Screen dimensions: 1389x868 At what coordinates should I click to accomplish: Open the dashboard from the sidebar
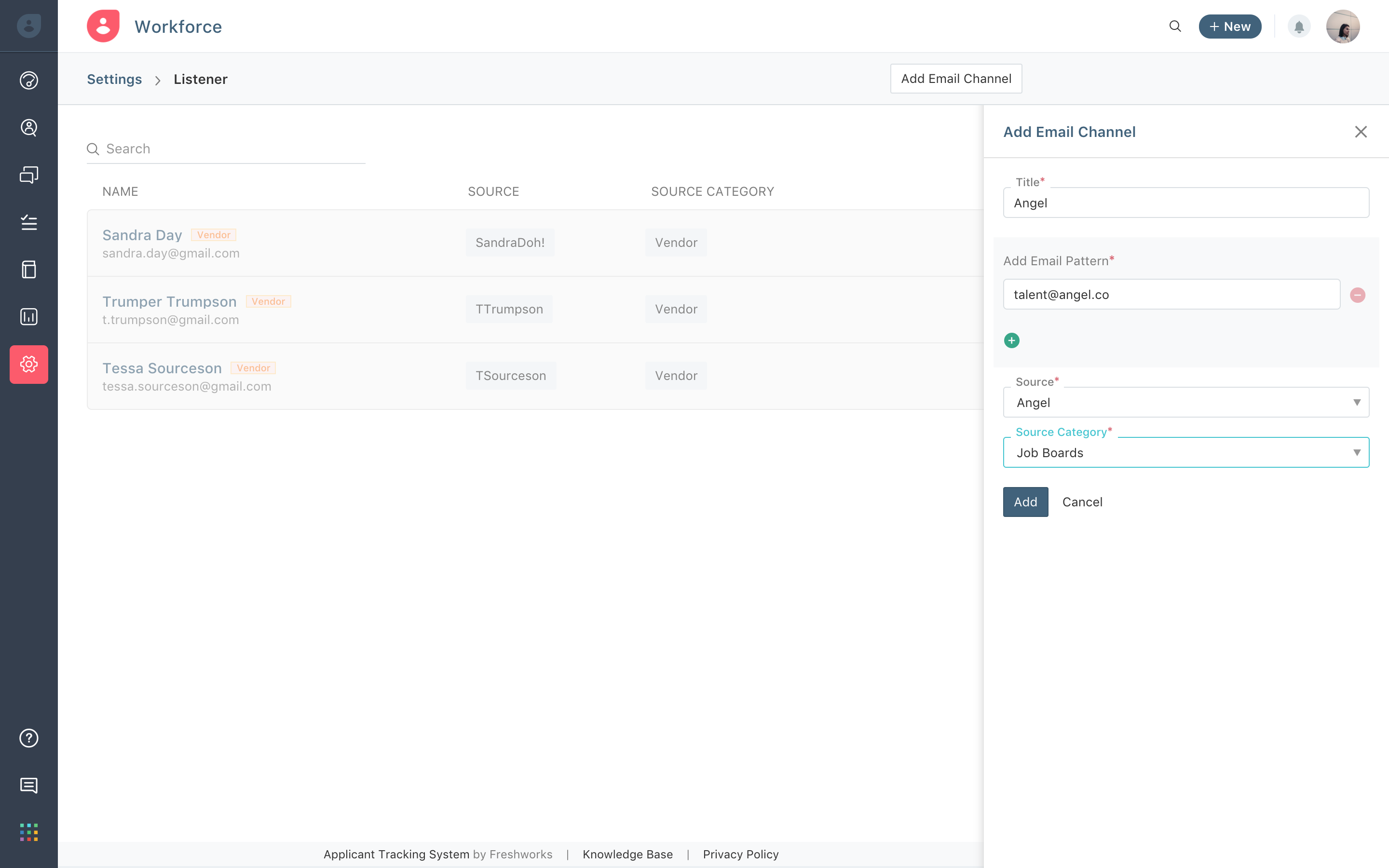[29, 81]
